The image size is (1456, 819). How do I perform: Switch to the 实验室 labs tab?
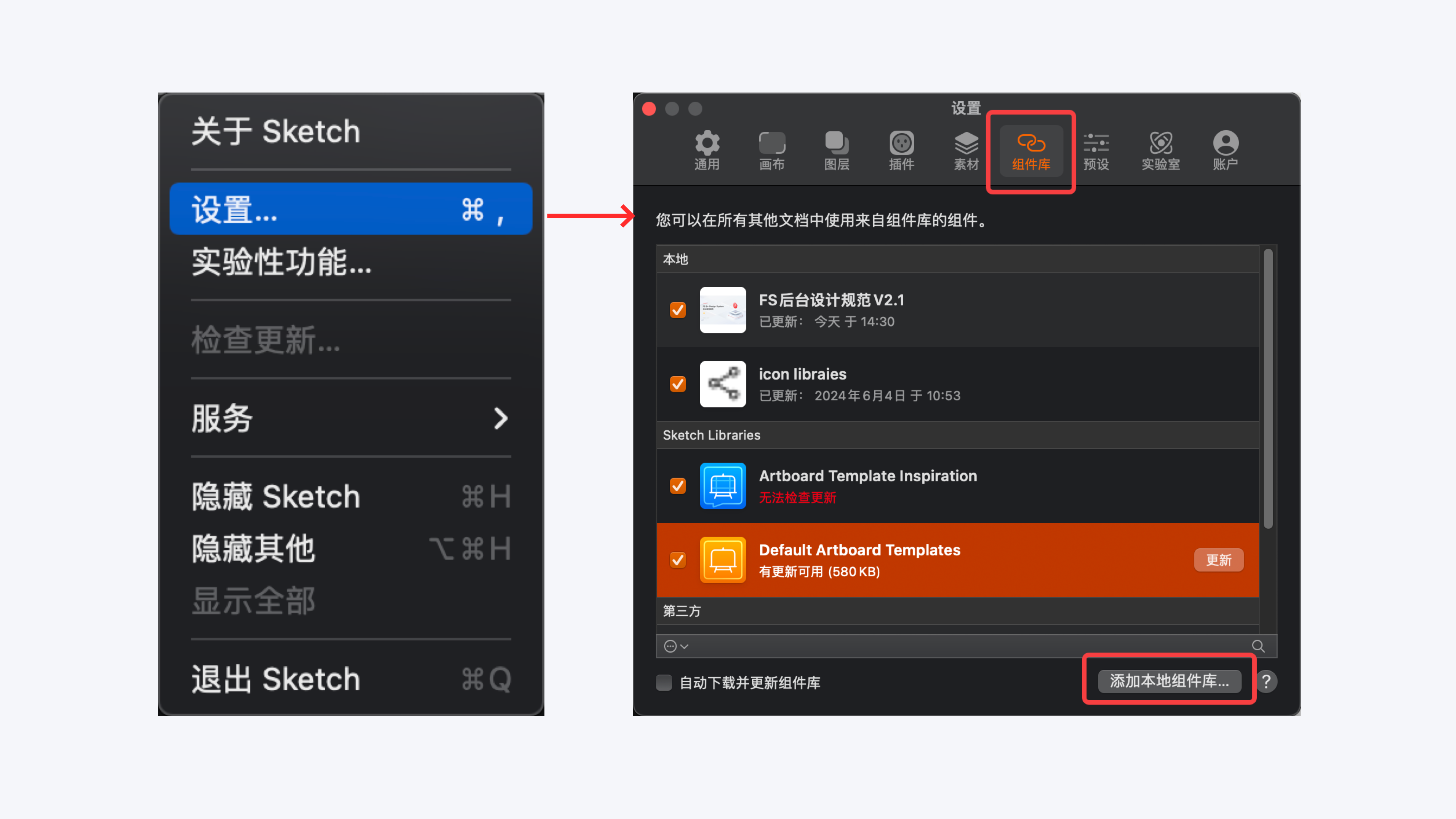click(x=1160, y=150)
